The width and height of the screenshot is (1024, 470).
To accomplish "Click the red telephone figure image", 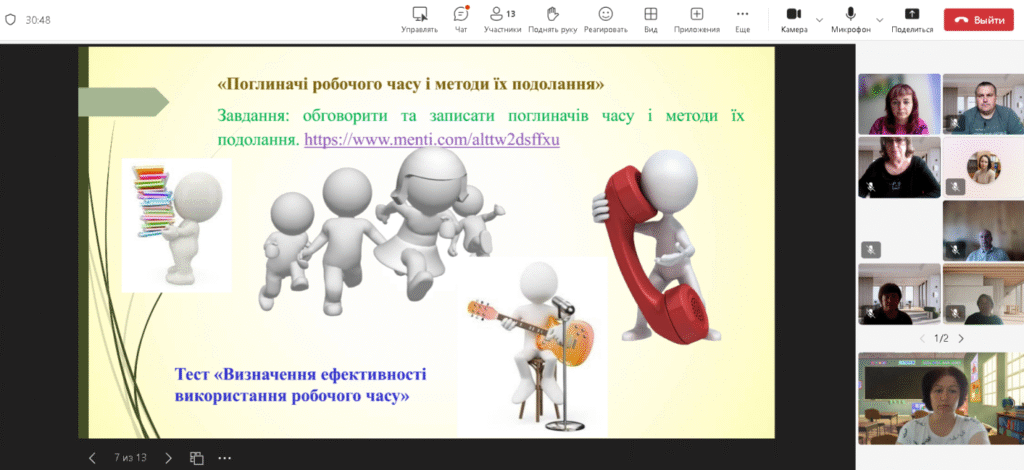I will point(656,247).
